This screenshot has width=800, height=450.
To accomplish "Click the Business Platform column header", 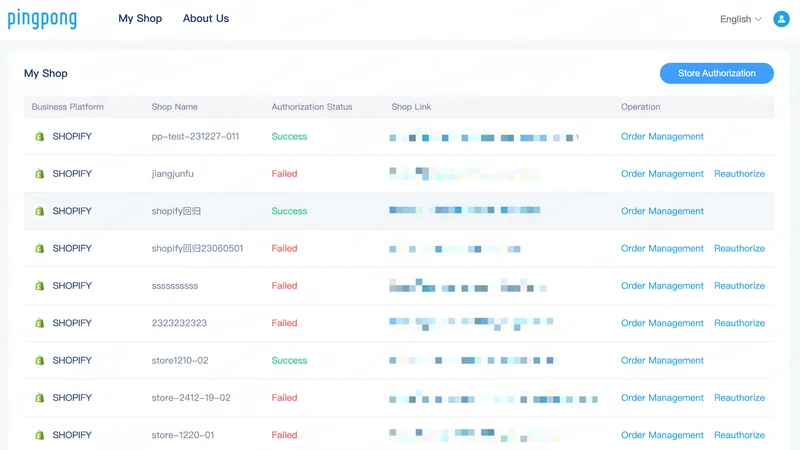I will coord(67,107).
